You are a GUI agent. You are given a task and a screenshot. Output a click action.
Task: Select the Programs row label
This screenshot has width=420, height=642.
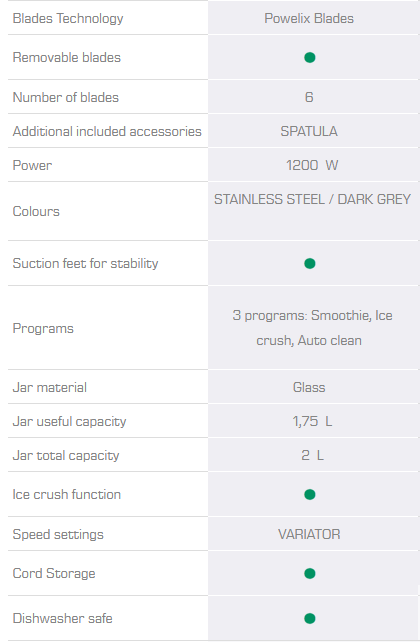[x=43, y=328]
